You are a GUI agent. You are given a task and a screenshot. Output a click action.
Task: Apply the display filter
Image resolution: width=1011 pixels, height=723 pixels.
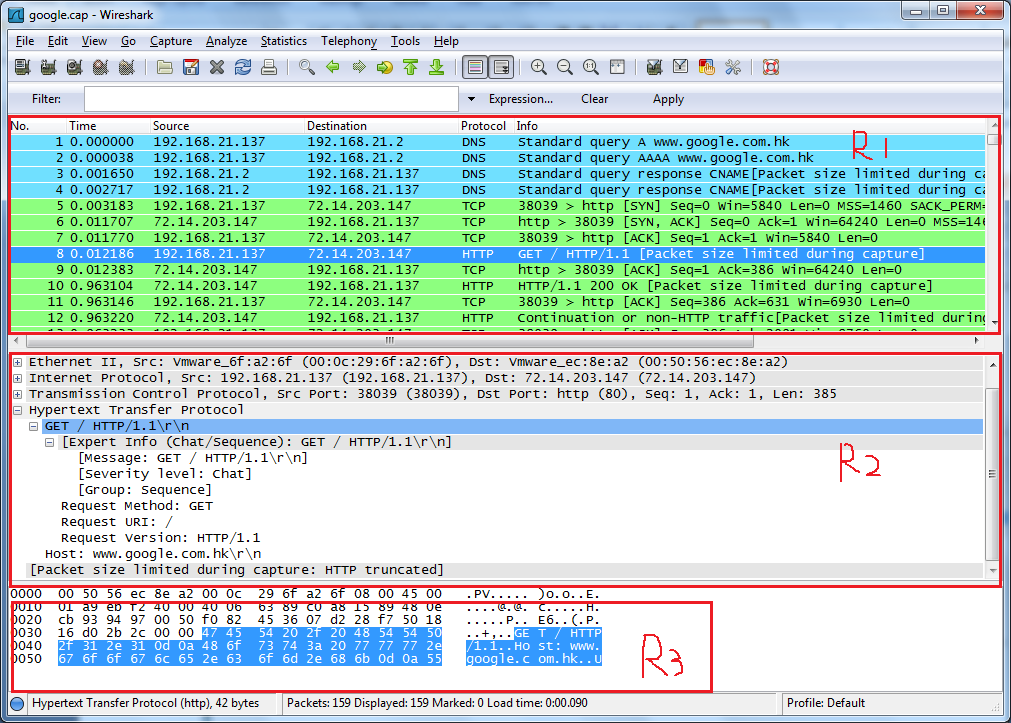[x=668, y=99]
